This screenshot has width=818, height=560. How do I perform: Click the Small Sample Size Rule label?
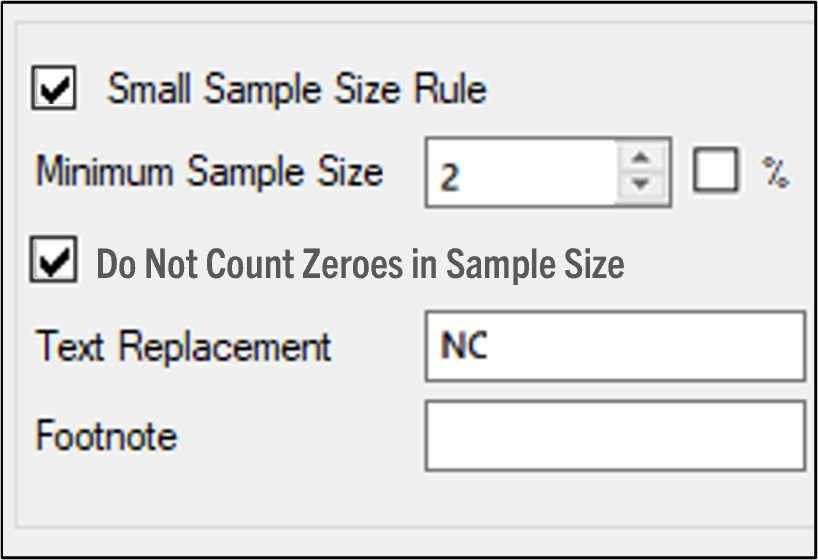[297, 89]
